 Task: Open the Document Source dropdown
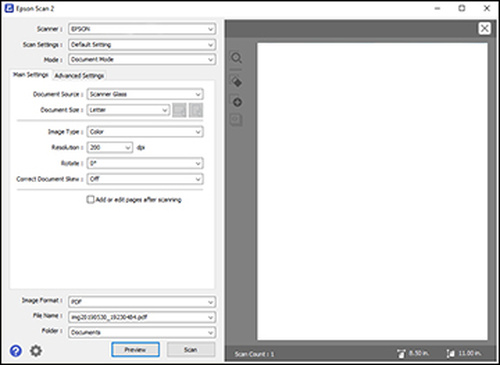(x=145, y=94)
